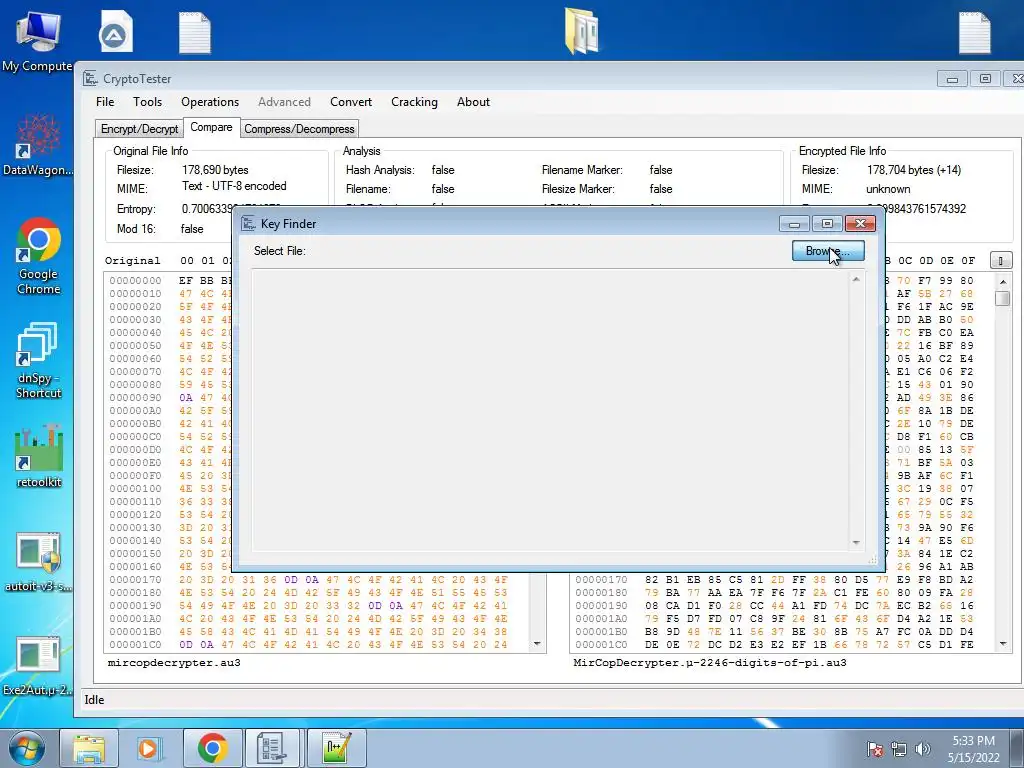
Task: Select the AutoIt script file desktop icon
Action: [x=116, y=31]
